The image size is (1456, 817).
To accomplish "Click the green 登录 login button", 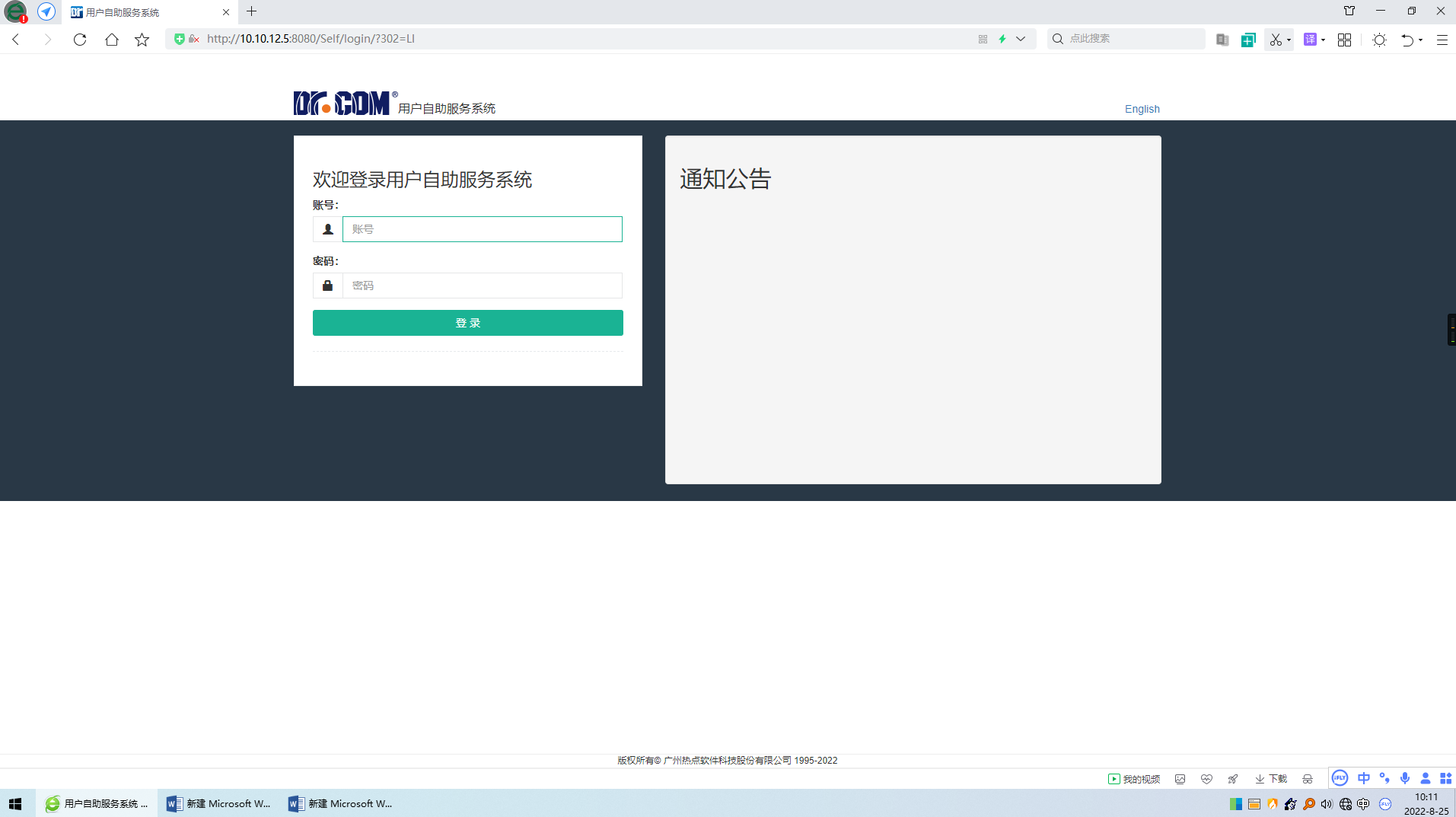I will pos(467,323).
